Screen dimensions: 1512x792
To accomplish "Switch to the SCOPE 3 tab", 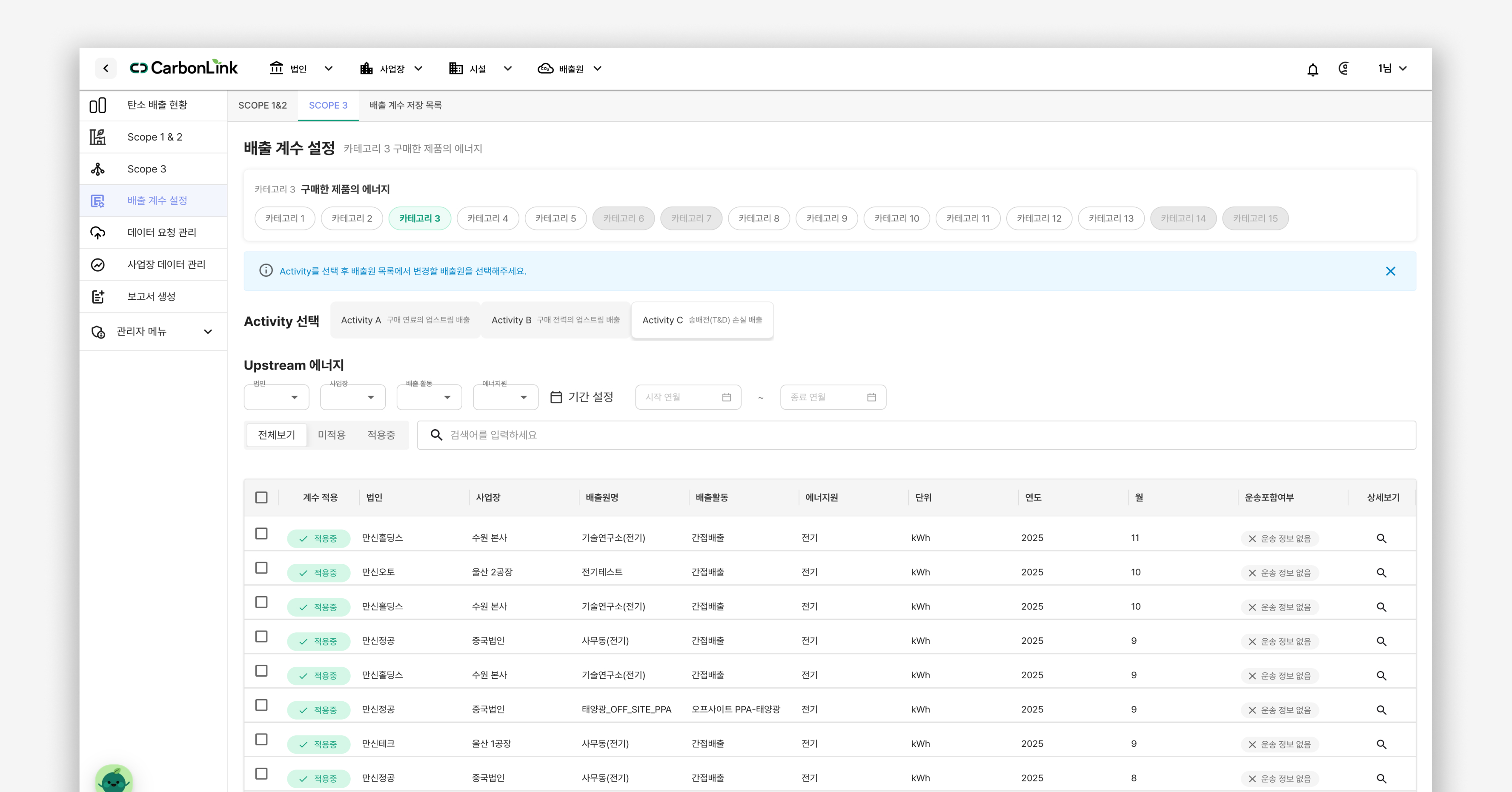I will point(328,106).
